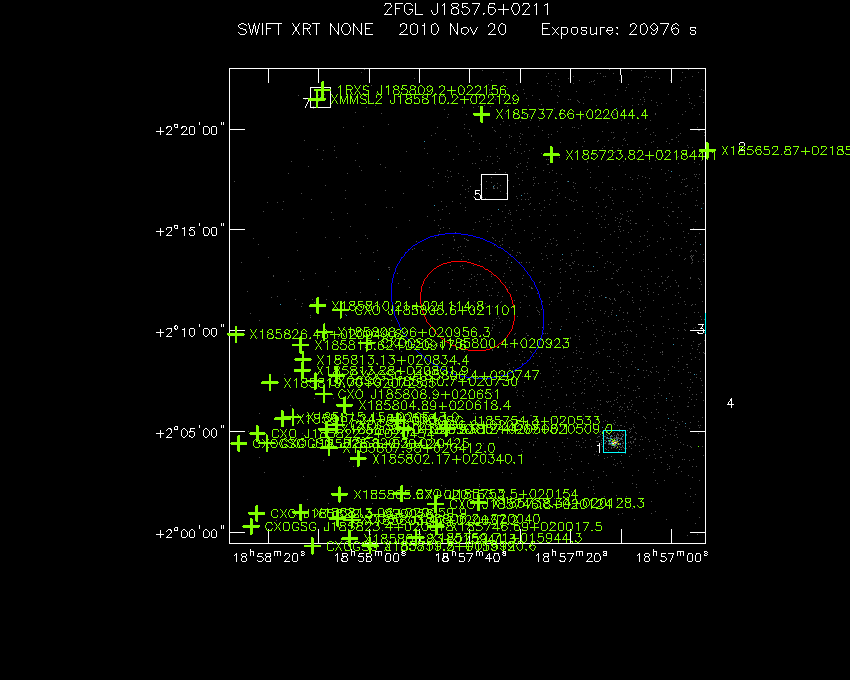This screenshot has height=680, width=850.
Task: Click the +2°20'00" declination axis label
Action: pos(190,130)
